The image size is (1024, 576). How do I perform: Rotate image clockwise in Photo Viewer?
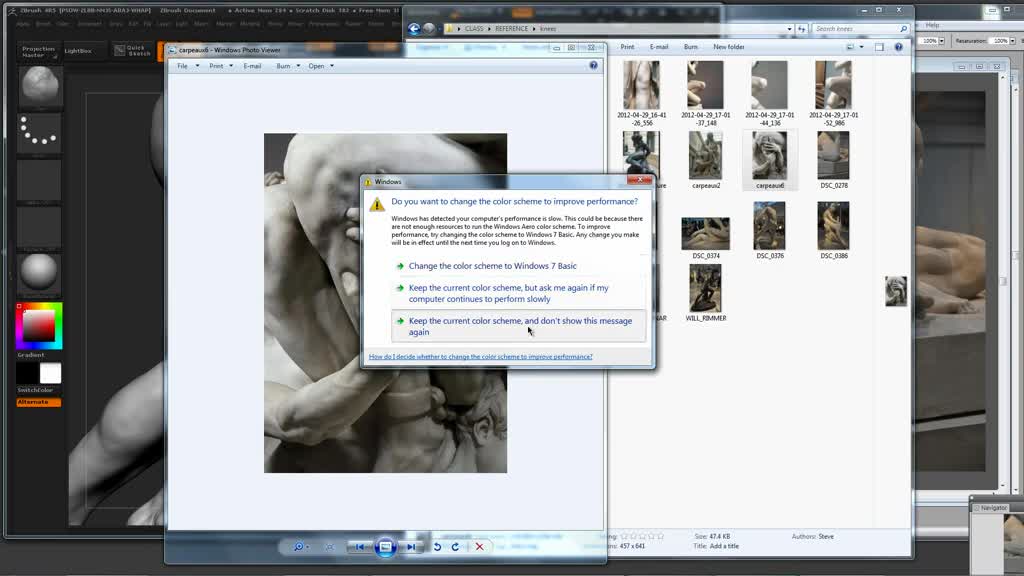tap(455, 547)
